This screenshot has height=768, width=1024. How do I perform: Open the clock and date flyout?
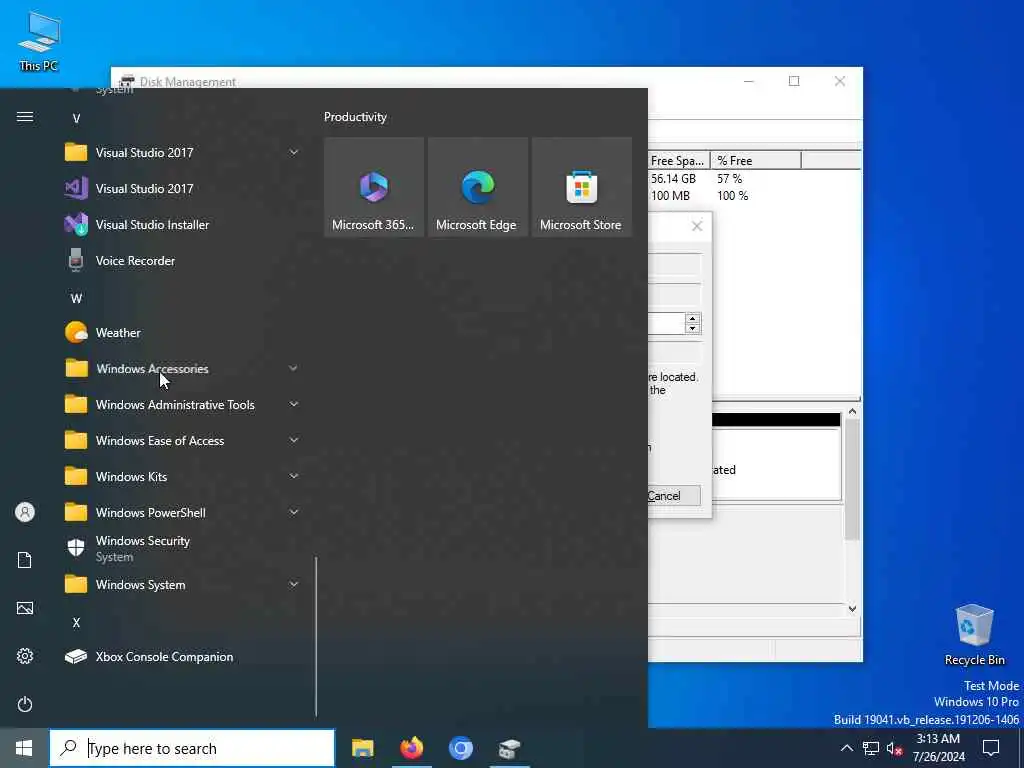point(938,748)
